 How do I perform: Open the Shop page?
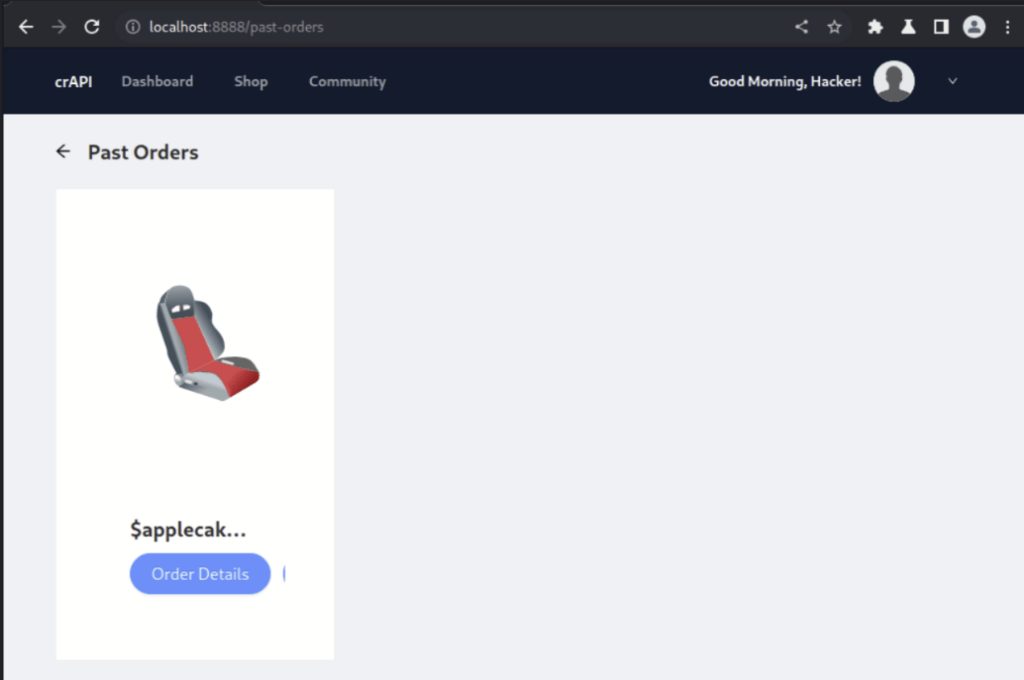tap(250, 81)
